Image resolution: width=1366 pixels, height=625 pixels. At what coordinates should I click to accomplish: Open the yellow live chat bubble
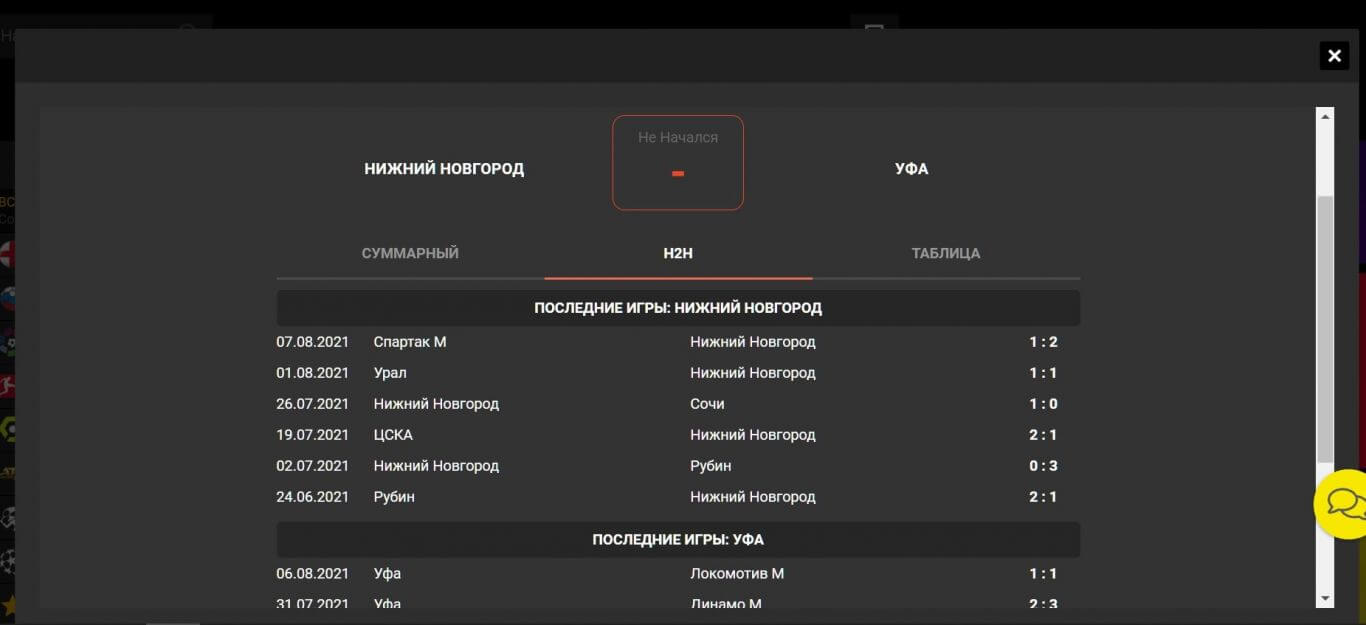click(x=1343, y=504)
